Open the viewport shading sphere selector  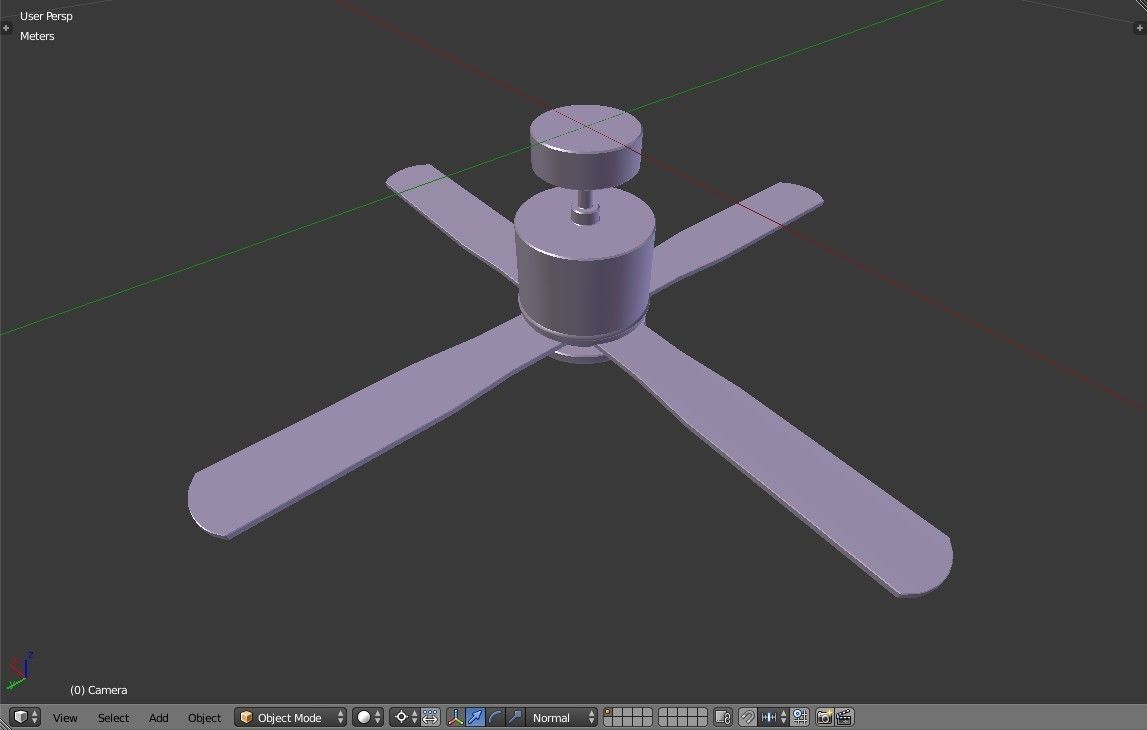click(367, 717)
